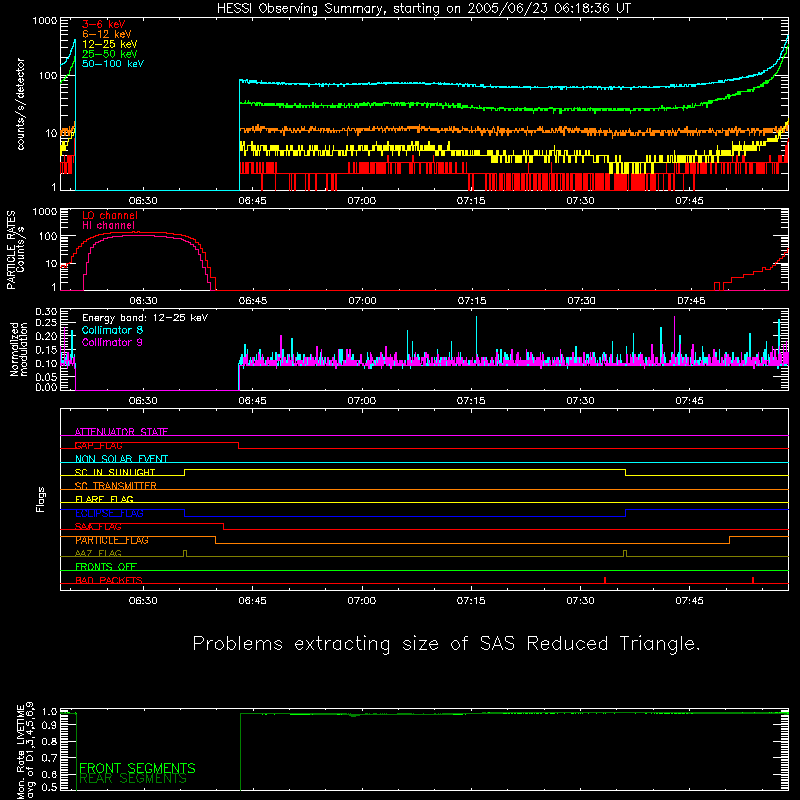Click the 'Problems extracting size of SAS Reduced Triangle' message
The height and width of the screenshot is (800, 800).
(x=446, y=644)
